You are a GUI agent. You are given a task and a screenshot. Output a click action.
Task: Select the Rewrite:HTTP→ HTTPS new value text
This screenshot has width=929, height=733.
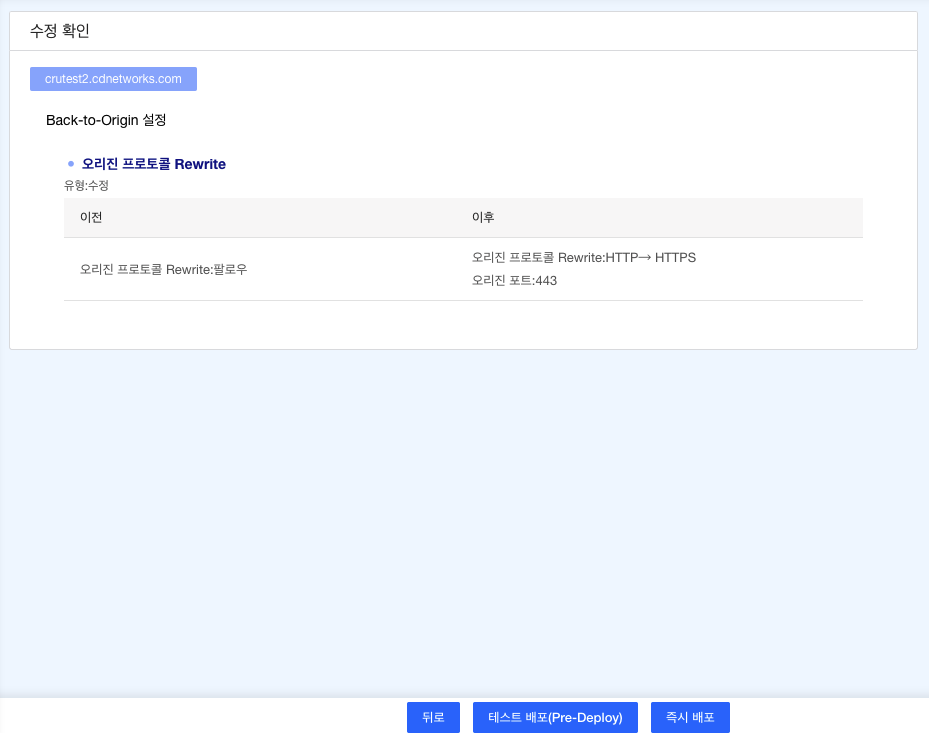584,257
